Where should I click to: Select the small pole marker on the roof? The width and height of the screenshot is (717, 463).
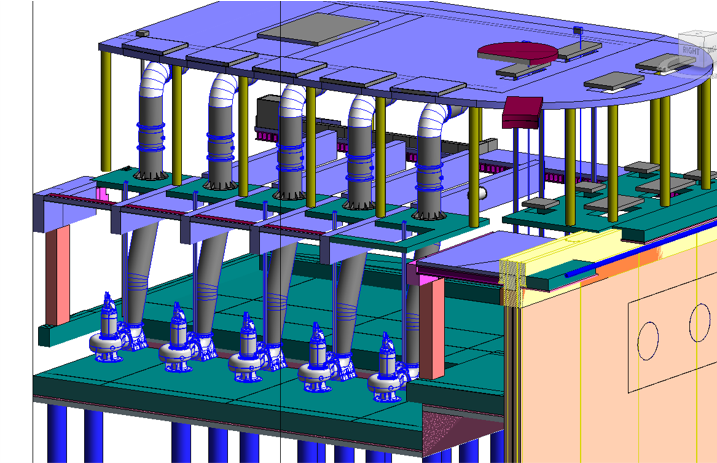577,38
